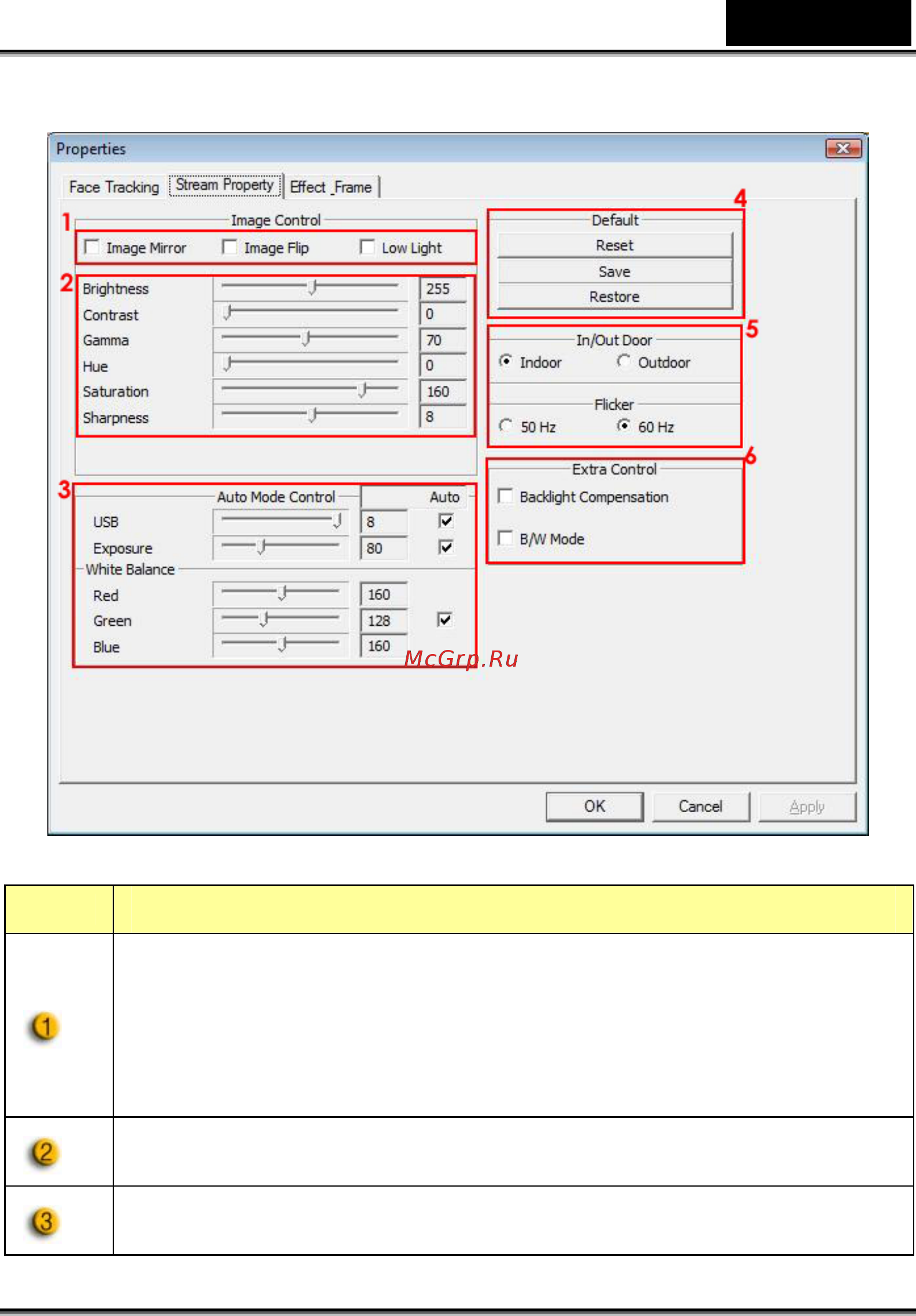Click the Saturation slider
Image resolution: width=916 pixels, height=1316 pixels.
pos(310,391)
